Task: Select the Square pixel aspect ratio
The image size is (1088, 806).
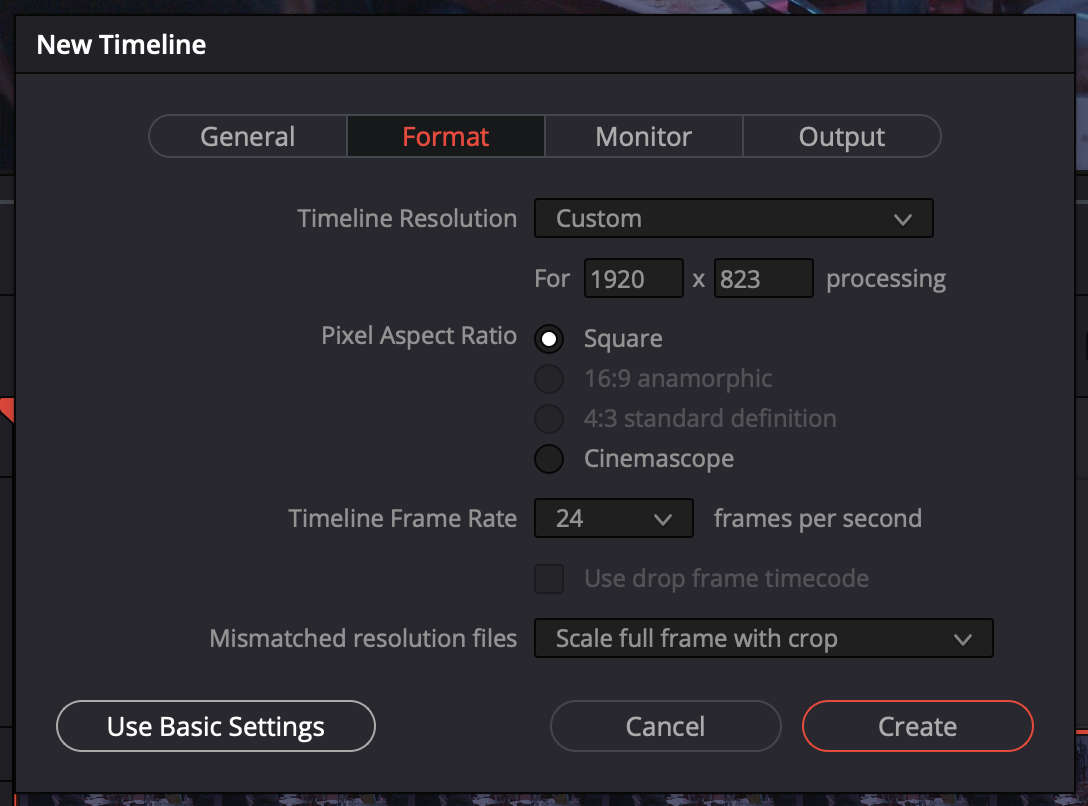Action: (549, 339)
